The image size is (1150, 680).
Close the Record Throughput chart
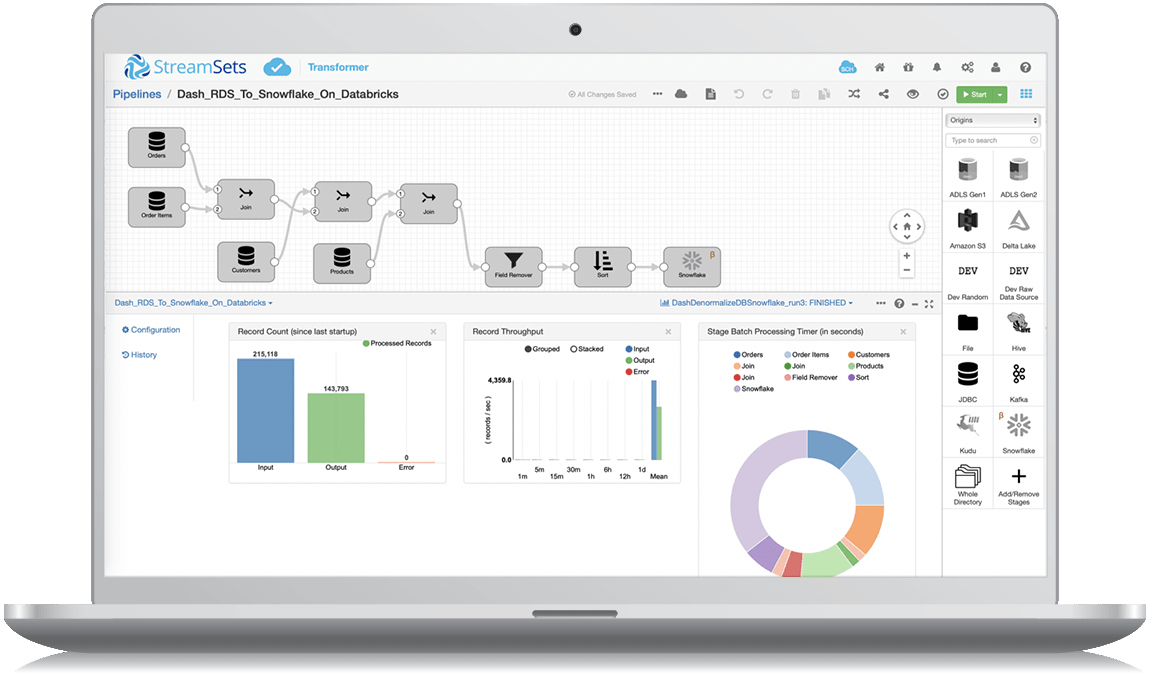668,332
